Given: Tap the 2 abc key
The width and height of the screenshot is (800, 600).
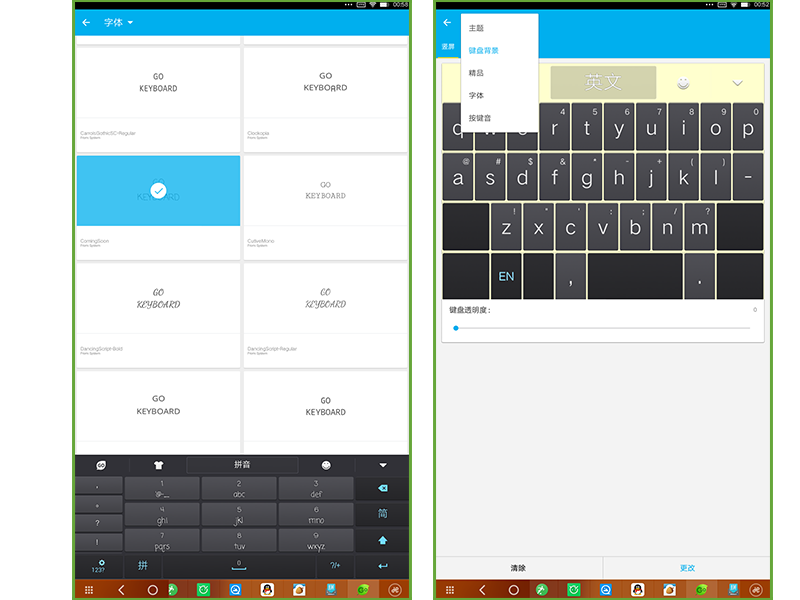Looking at the screenshot, I should [x=239, y=488].
